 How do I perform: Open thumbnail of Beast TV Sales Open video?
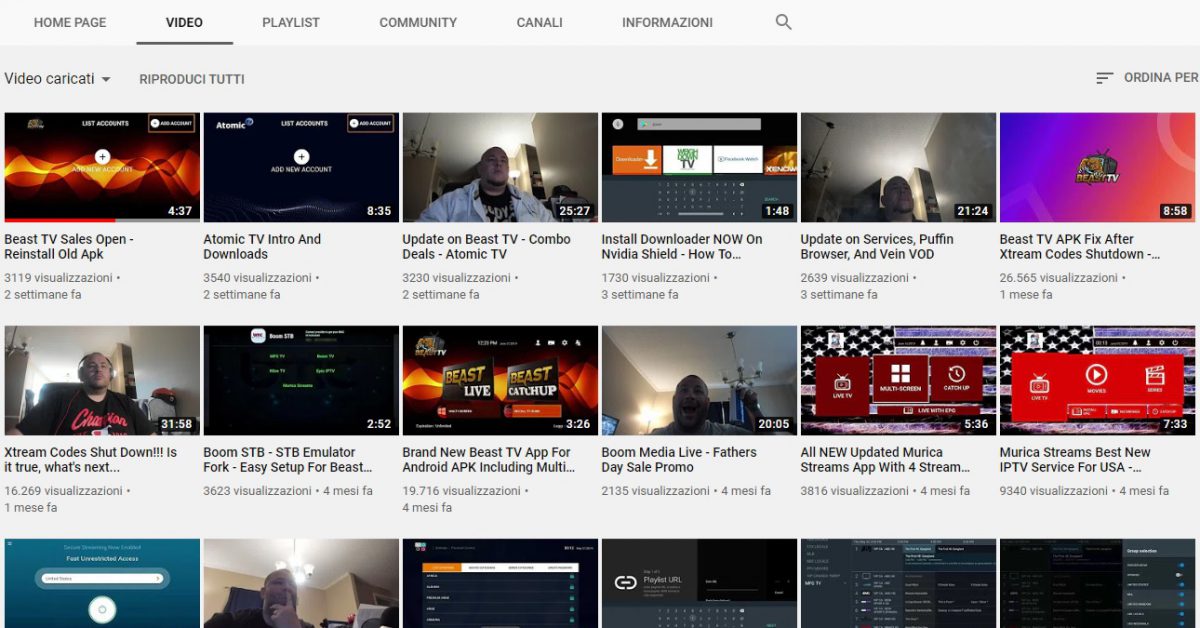[102, 167]
